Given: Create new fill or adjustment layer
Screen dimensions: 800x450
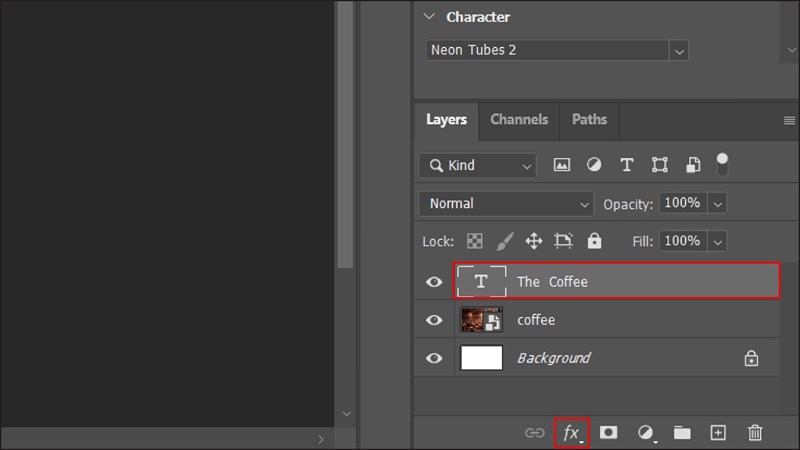Looking at the screenshot, I should [x=646, y=433].
